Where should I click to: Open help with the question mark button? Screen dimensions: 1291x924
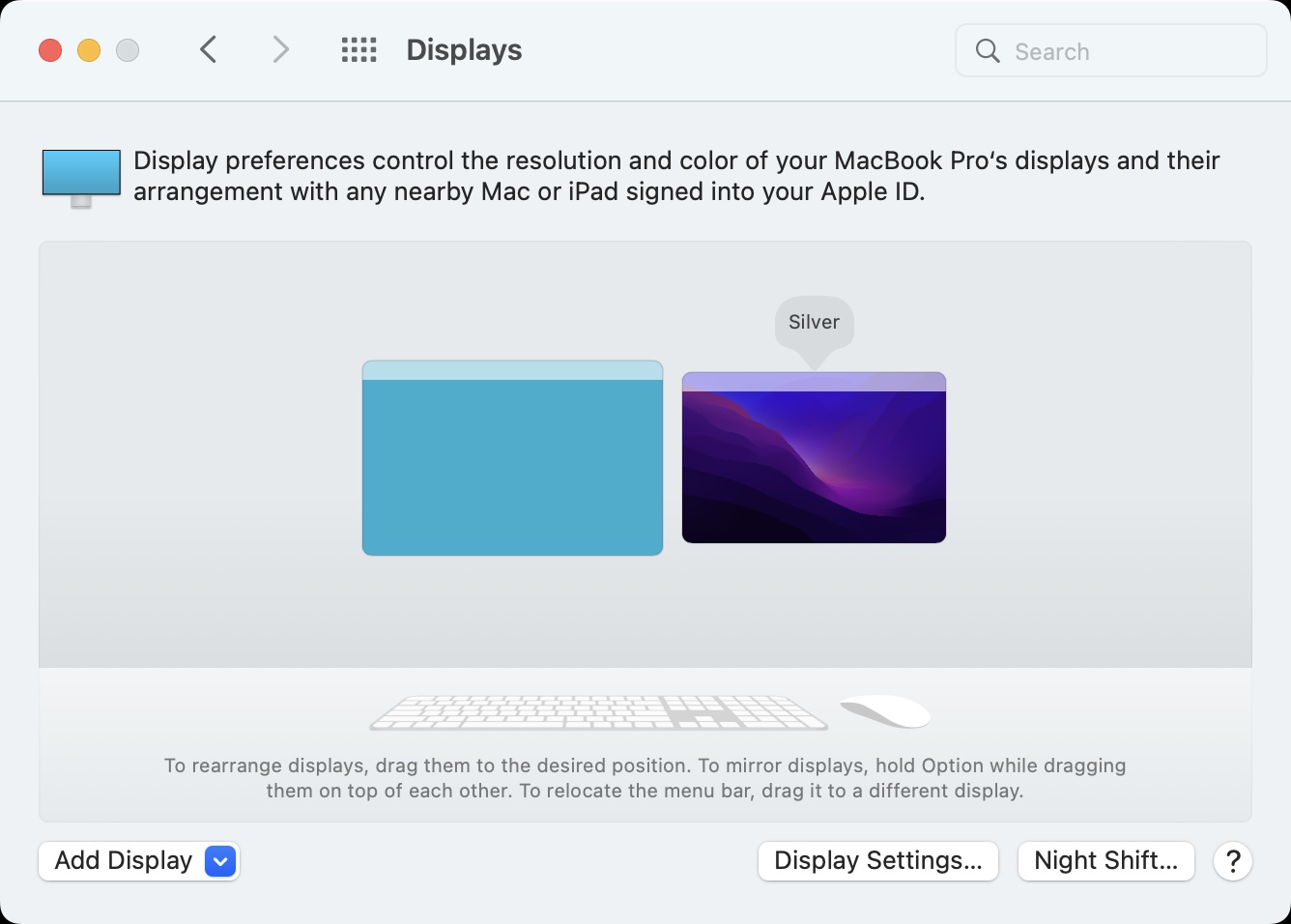click(1233, 861)
